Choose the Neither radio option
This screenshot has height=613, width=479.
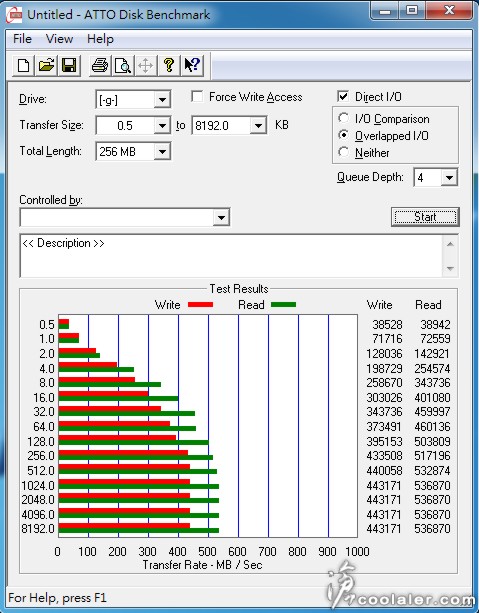point(343,152)
